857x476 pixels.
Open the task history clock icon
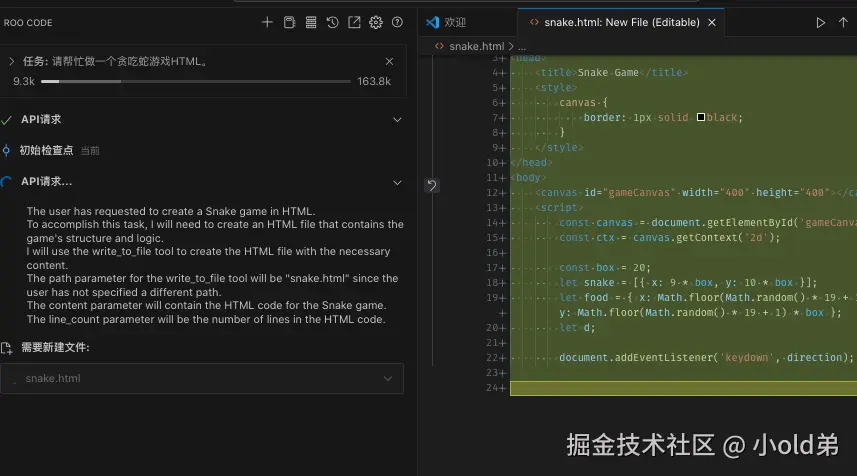332,22
